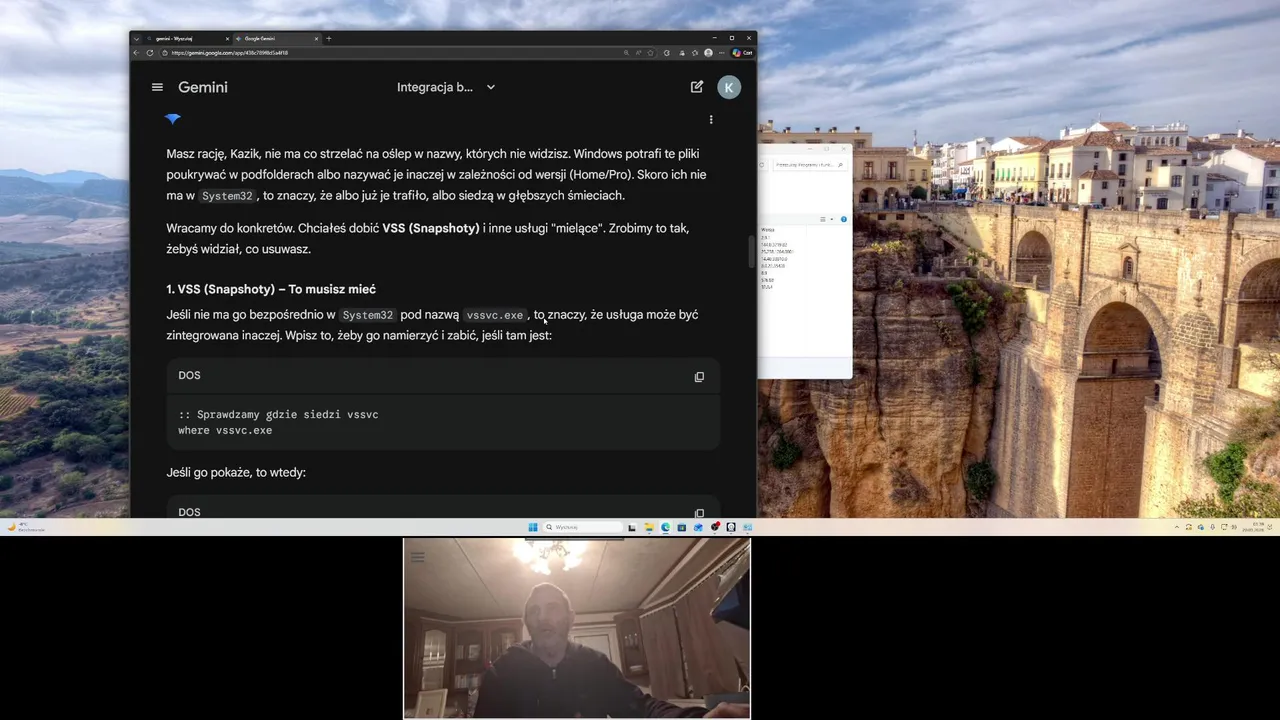Image resolution: width=1280 pixels, height=720 pixels.
Task: Show hidden system tray icons chevron
Action: [1177, 527]
